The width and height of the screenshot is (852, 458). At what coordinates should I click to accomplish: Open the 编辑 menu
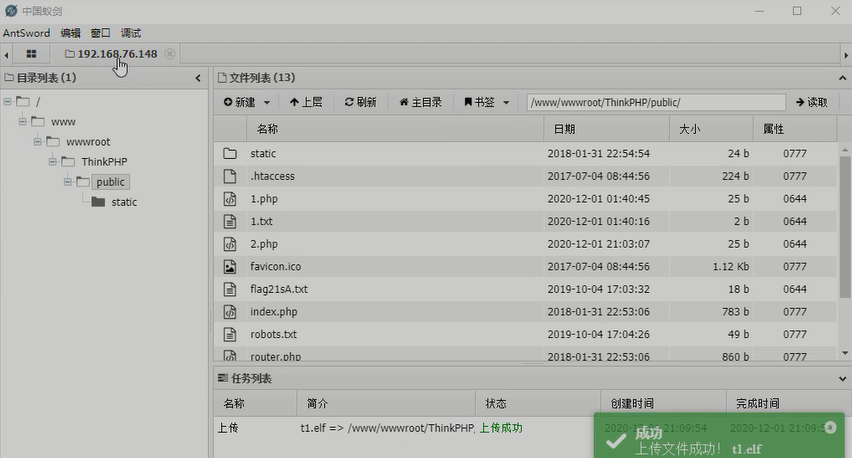71,33
